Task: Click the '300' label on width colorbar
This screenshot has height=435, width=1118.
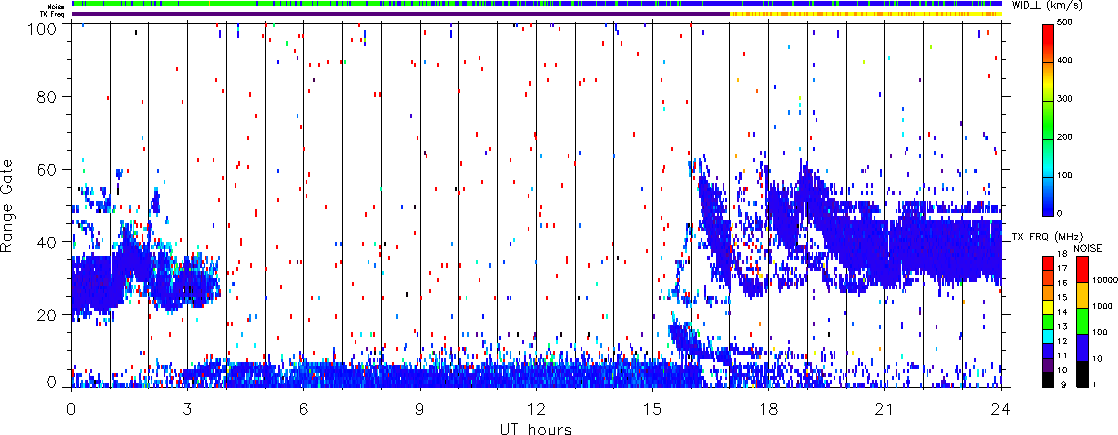Action: point(1065,98)
